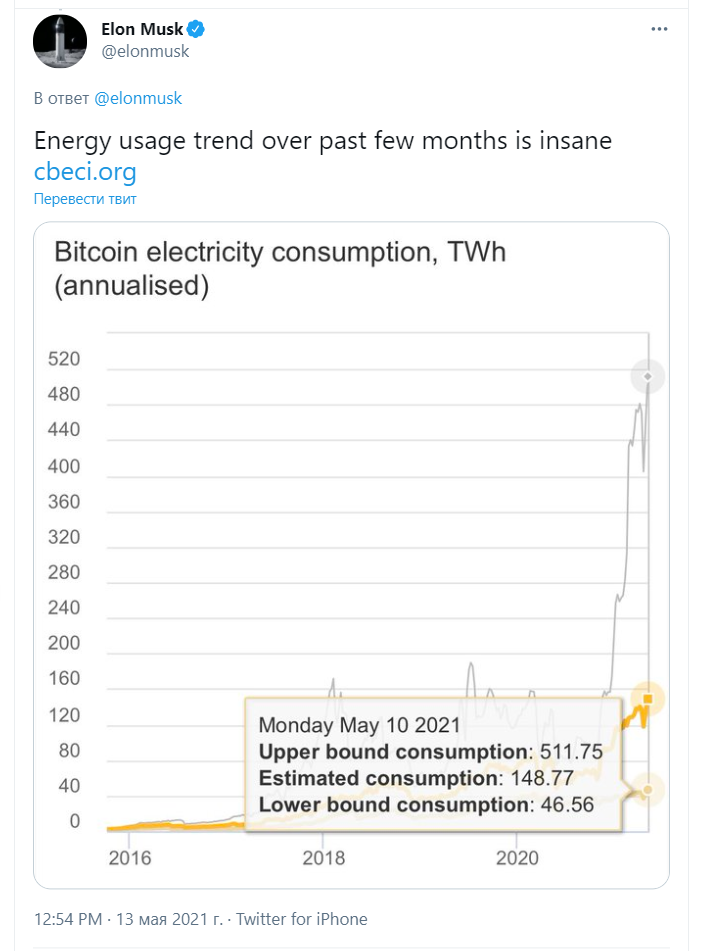
Task: Click the grey upper bound chart marker
Action: (x=648, y=377)
